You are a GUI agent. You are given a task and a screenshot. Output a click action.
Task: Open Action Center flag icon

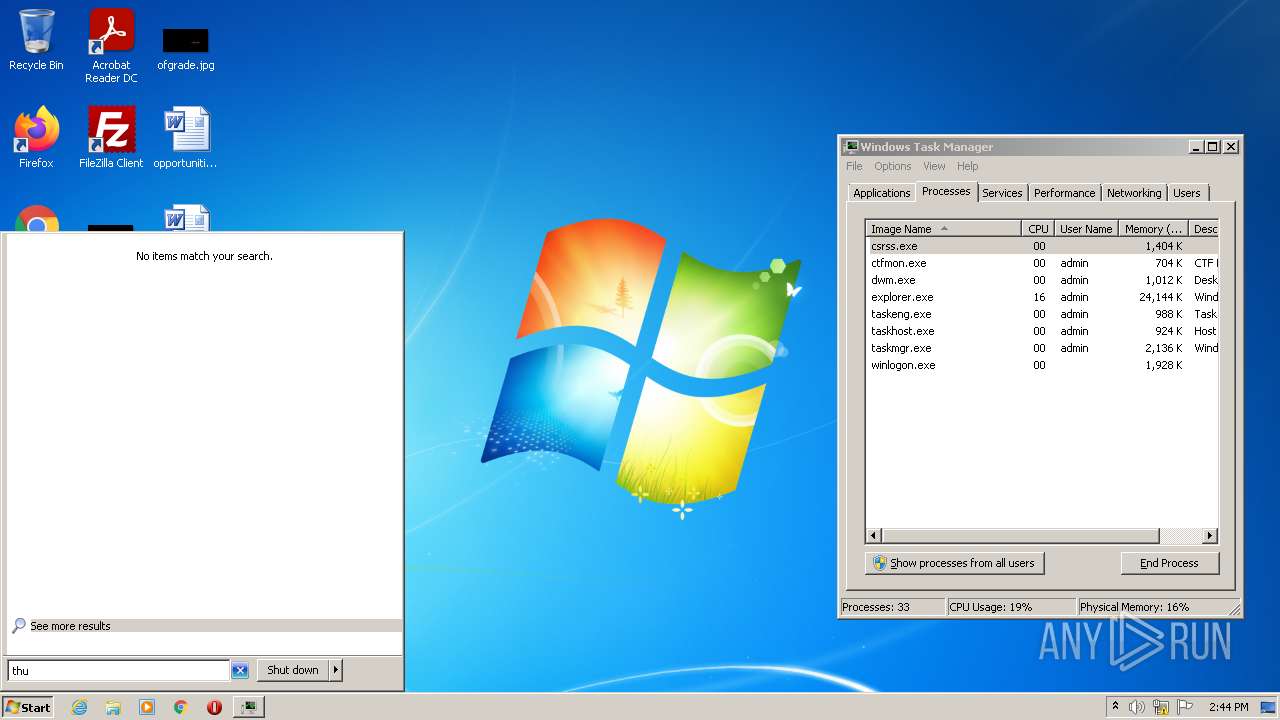pyautogui.click(x=1186, y=707)
